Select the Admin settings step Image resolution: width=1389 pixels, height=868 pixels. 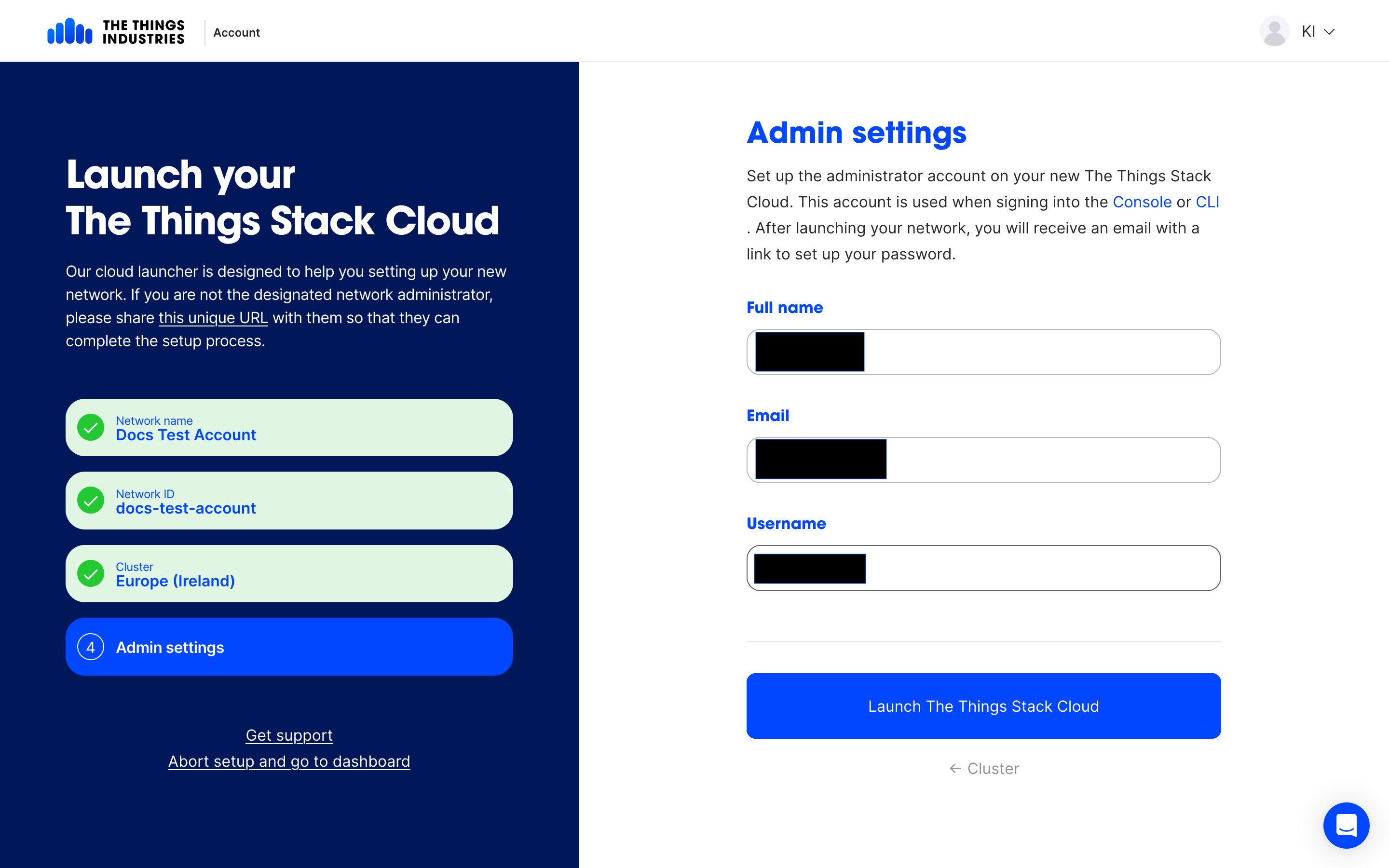coord(289,647)
